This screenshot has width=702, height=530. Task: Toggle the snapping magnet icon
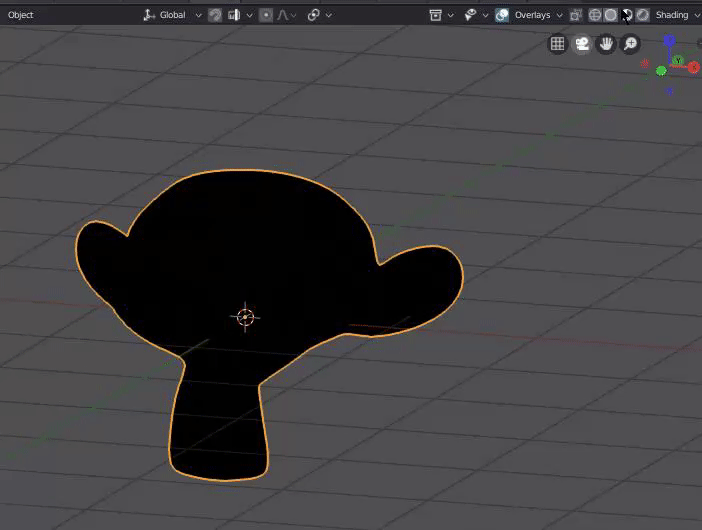[215, 15]
